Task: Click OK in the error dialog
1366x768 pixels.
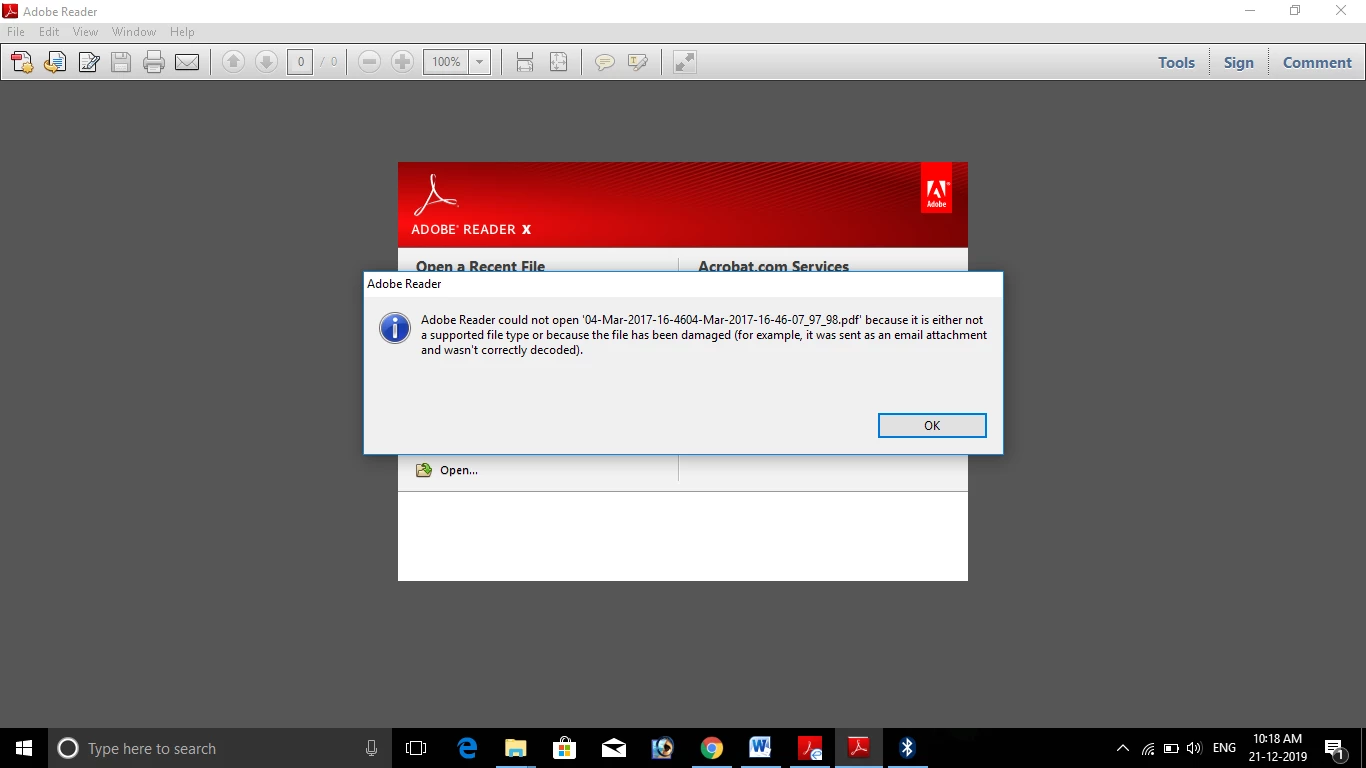Action: pyautogui.click(x=932, y=425)
